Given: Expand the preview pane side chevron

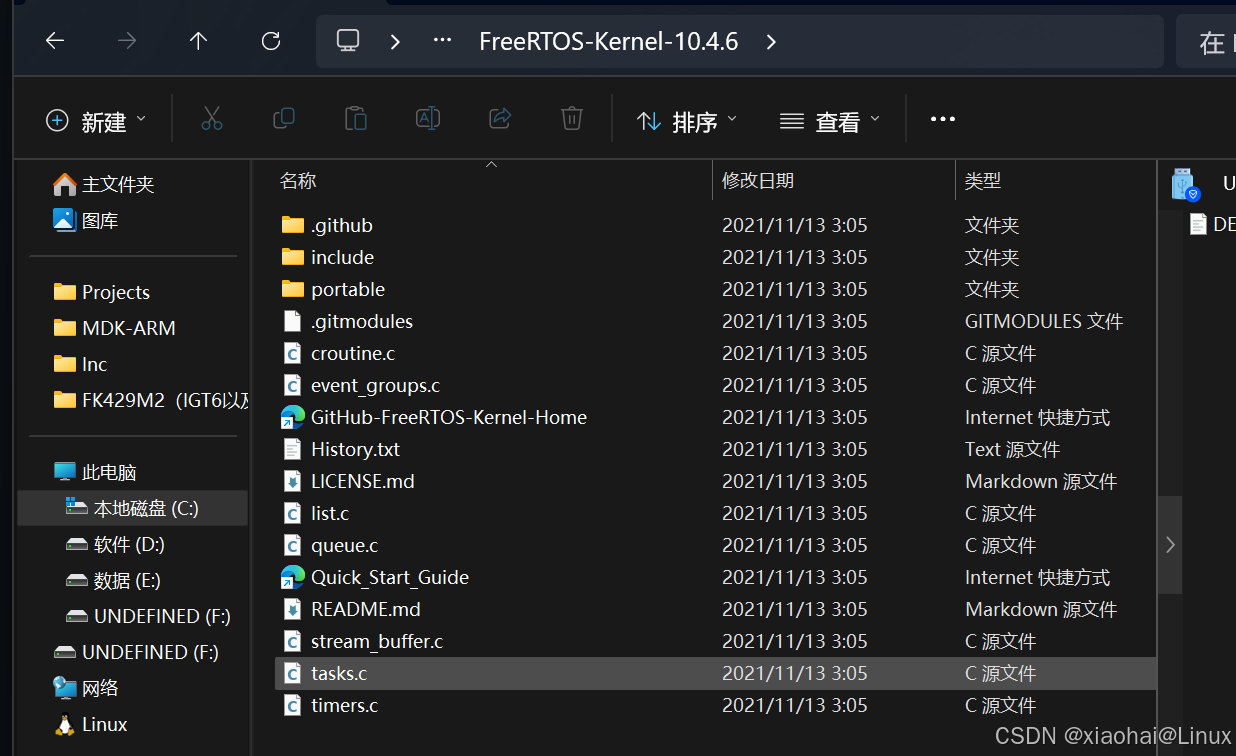Looking at the screenshot, I should click(1170, 545).
